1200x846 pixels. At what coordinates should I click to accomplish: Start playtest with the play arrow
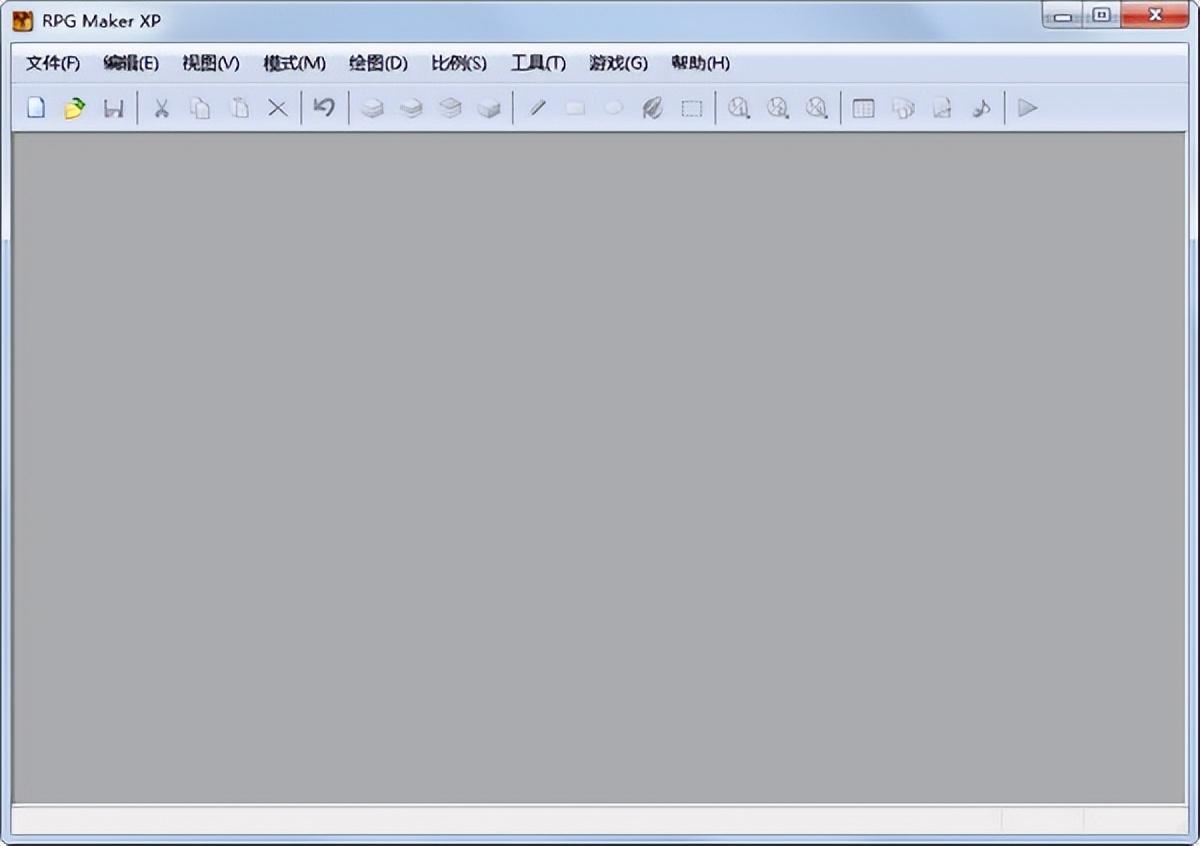pos(1027,108)
